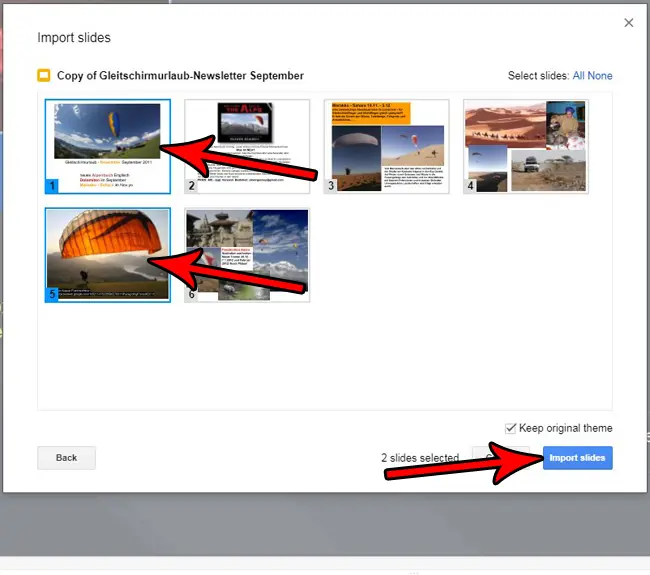
Task: Click the slide 1 number badge
Action: pyautogui.click(x=52, y=186)
